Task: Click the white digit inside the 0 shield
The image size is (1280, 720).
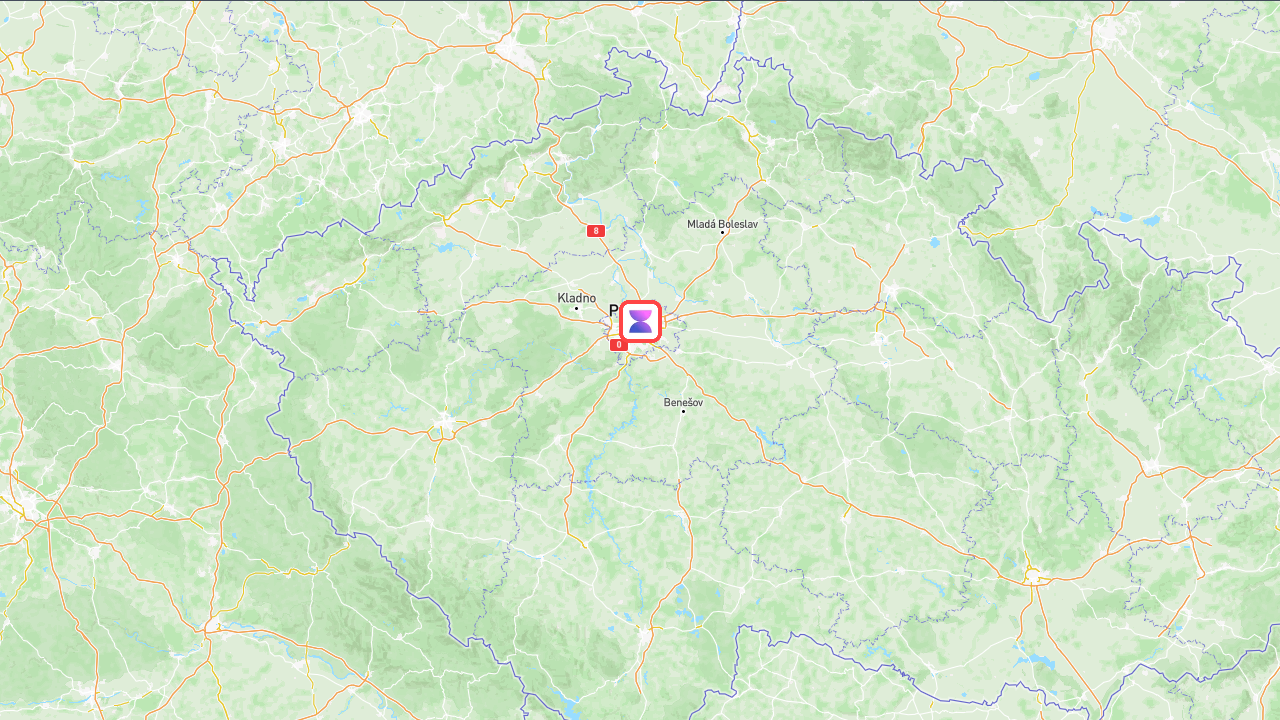Action: click(619, 344)
